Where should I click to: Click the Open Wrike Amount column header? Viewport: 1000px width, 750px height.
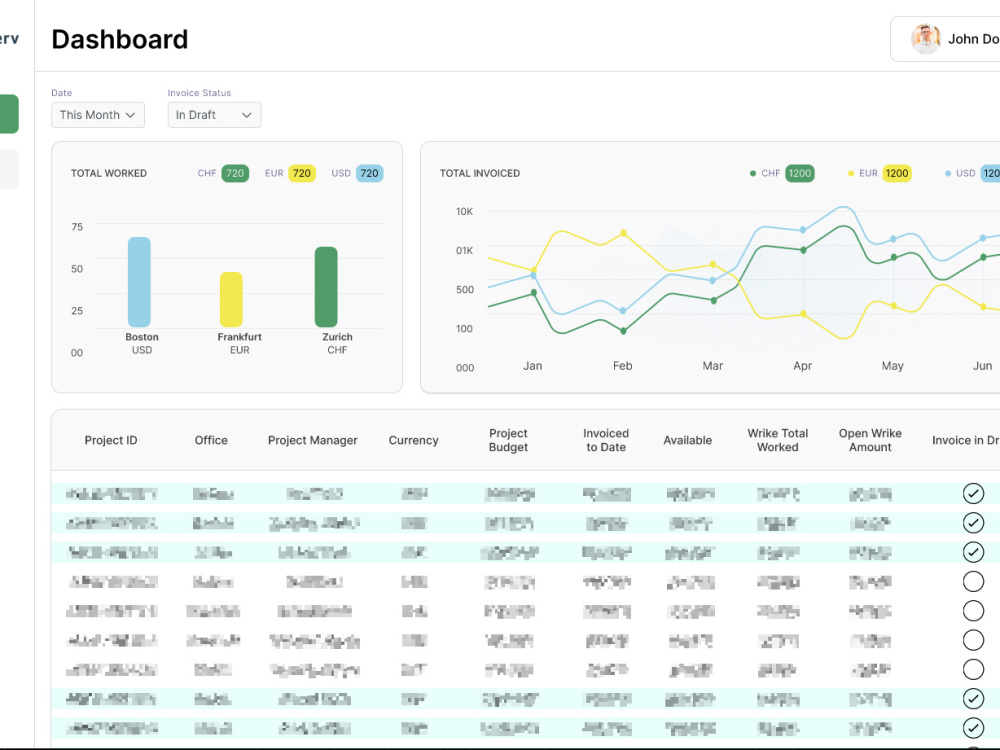[870, 440]
